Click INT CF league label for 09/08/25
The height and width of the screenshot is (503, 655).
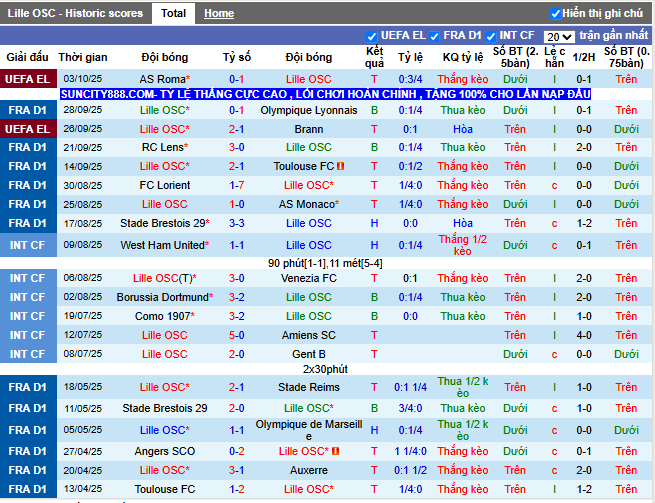click(28, 245)
